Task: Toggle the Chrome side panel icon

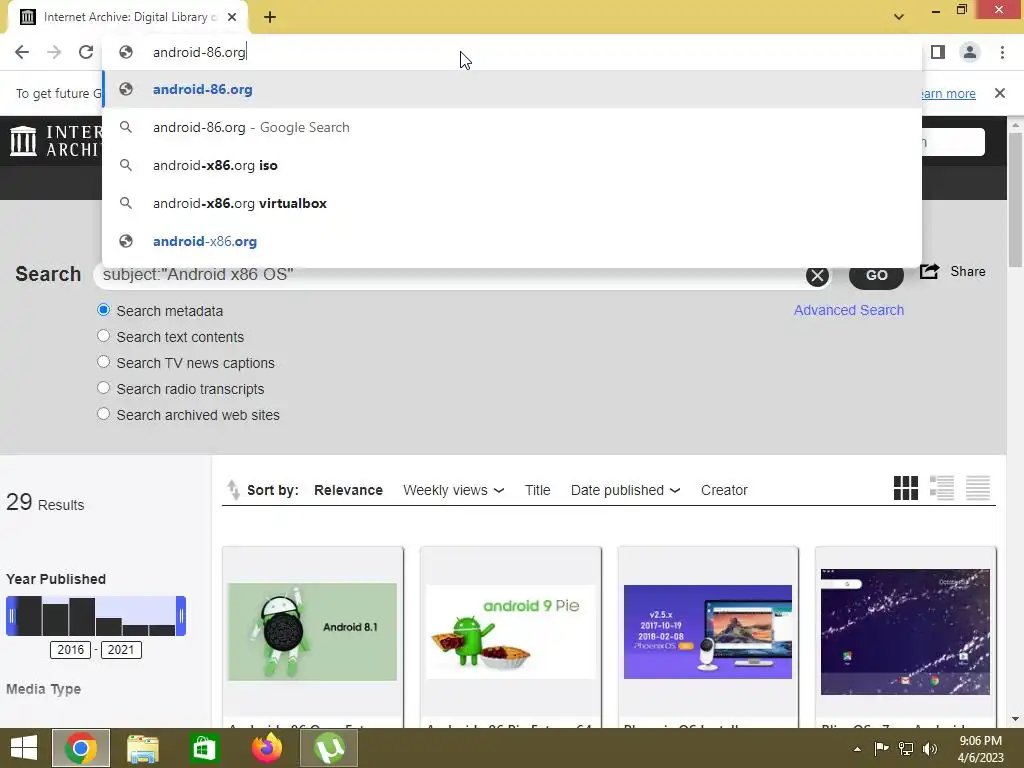Action: 938,52
